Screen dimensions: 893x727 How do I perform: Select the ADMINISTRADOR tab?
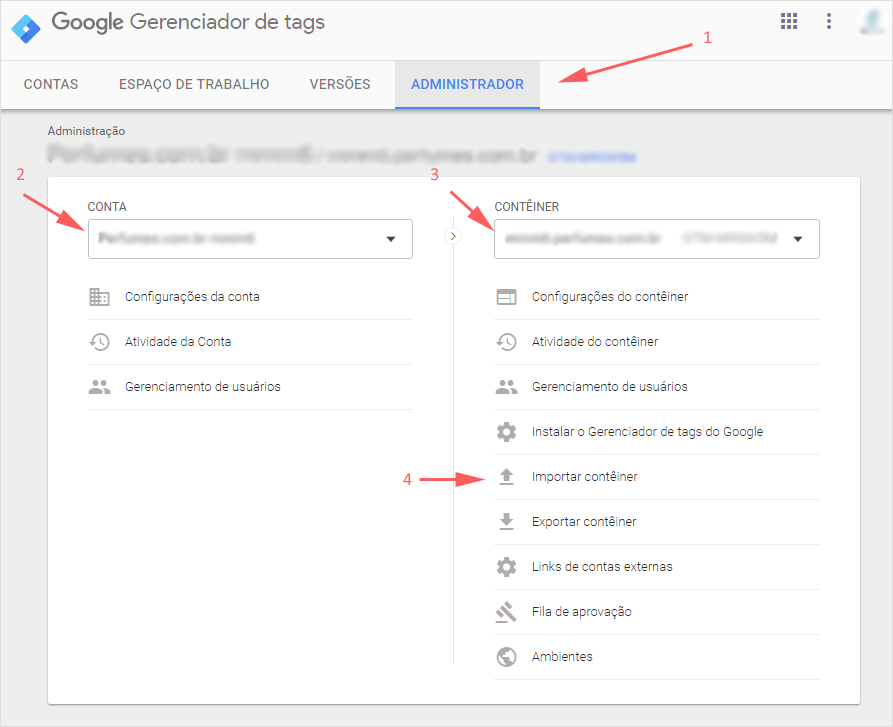(x=468, y=84)
